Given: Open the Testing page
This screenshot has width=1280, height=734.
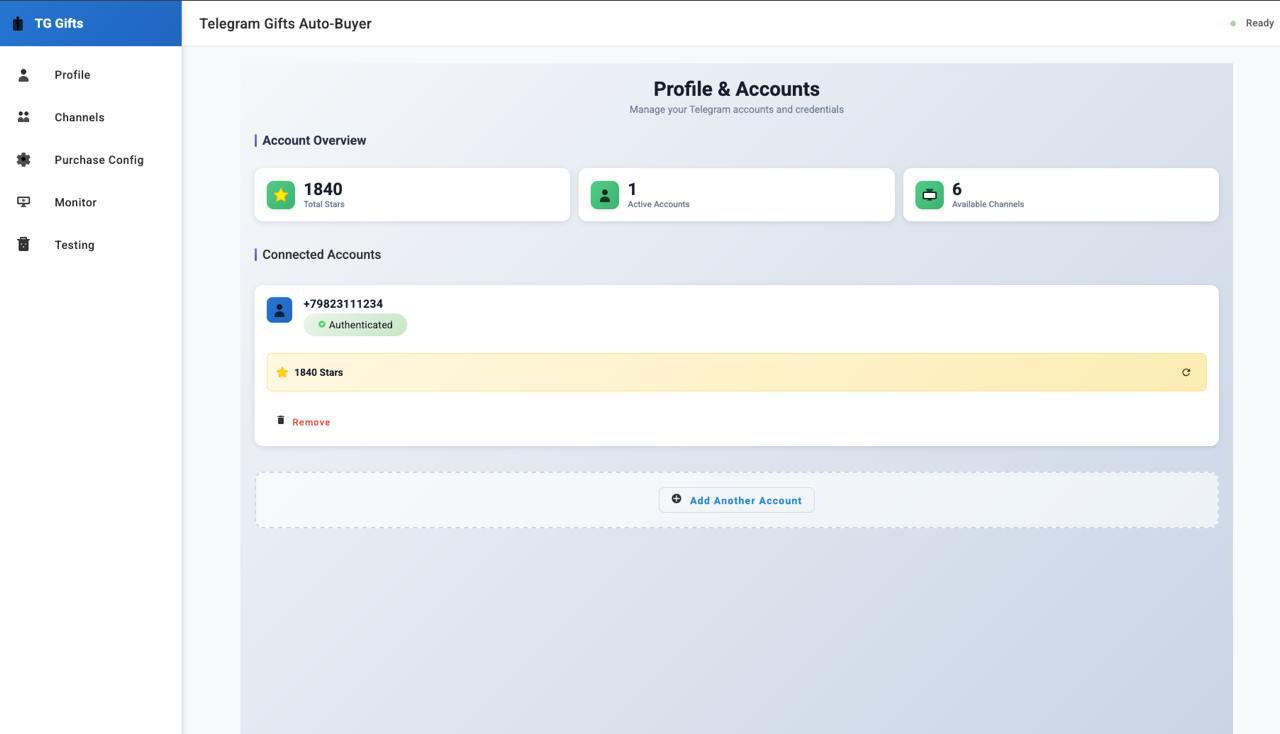Looking at the screenshot, I should [x=91, y=245].
